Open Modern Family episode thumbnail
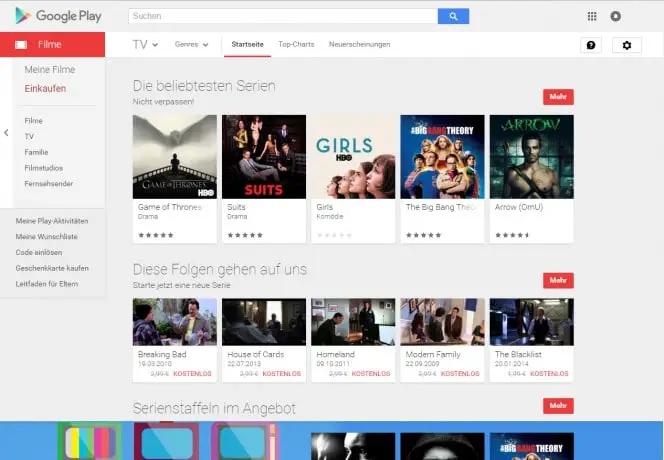 coord(443,322)
